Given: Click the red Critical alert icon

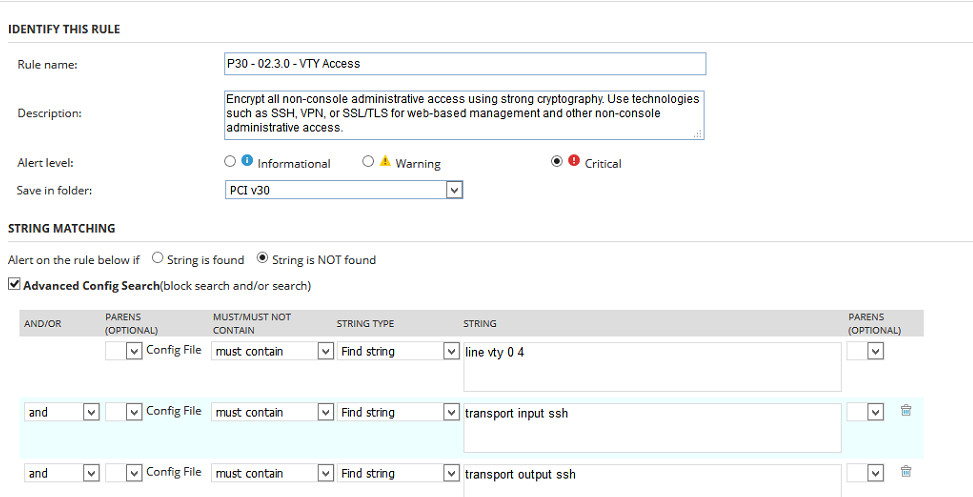Looking at the screenshot, I should tap(574, 161).
